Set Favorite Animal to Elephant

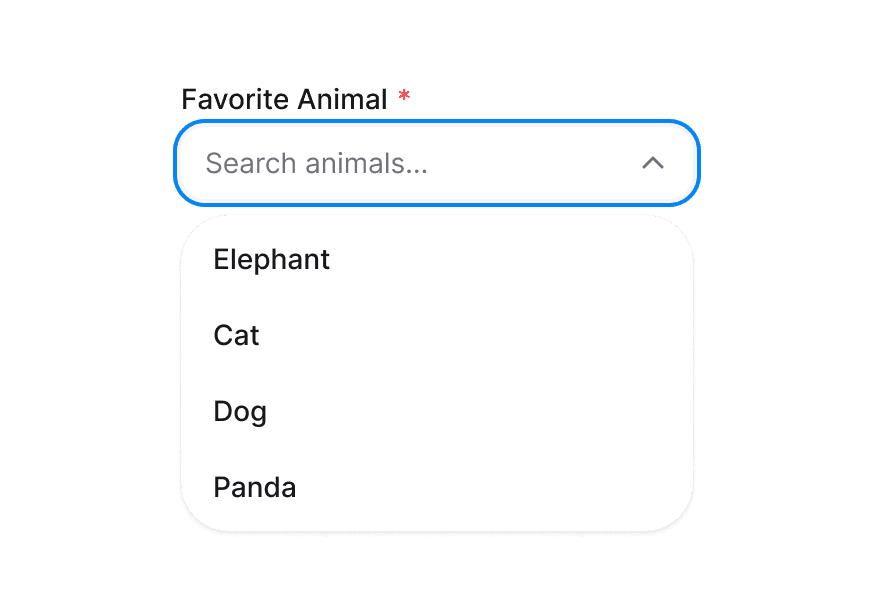click(272, 260)
